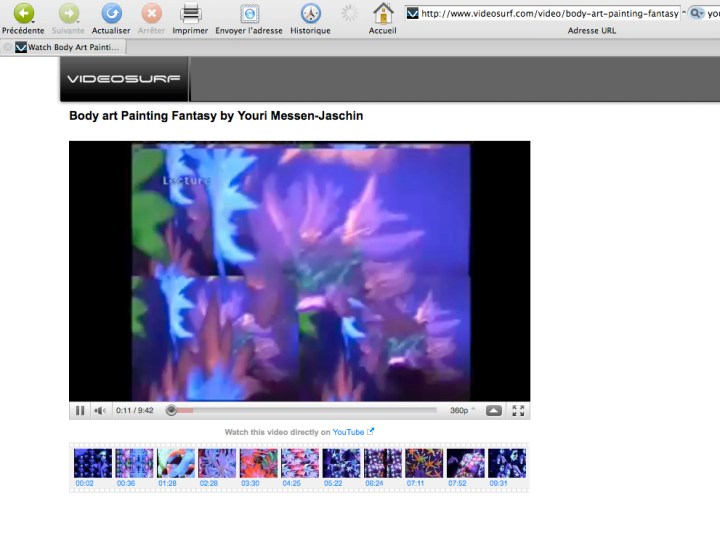Image resolution: width=720 pixels, height=538 pixels.
Task: Go to Accueil home icon
Action: [x=382, y=14]
